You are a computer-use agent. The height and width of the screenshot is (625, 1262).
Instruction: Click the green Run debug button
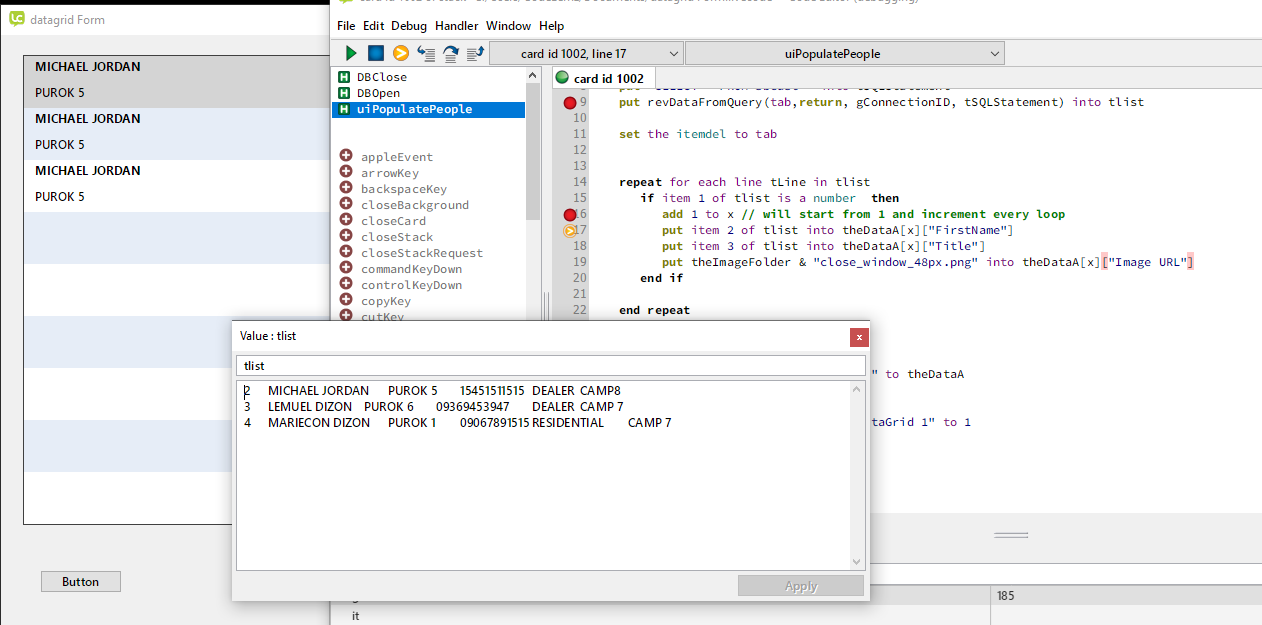tap(351, 53)
